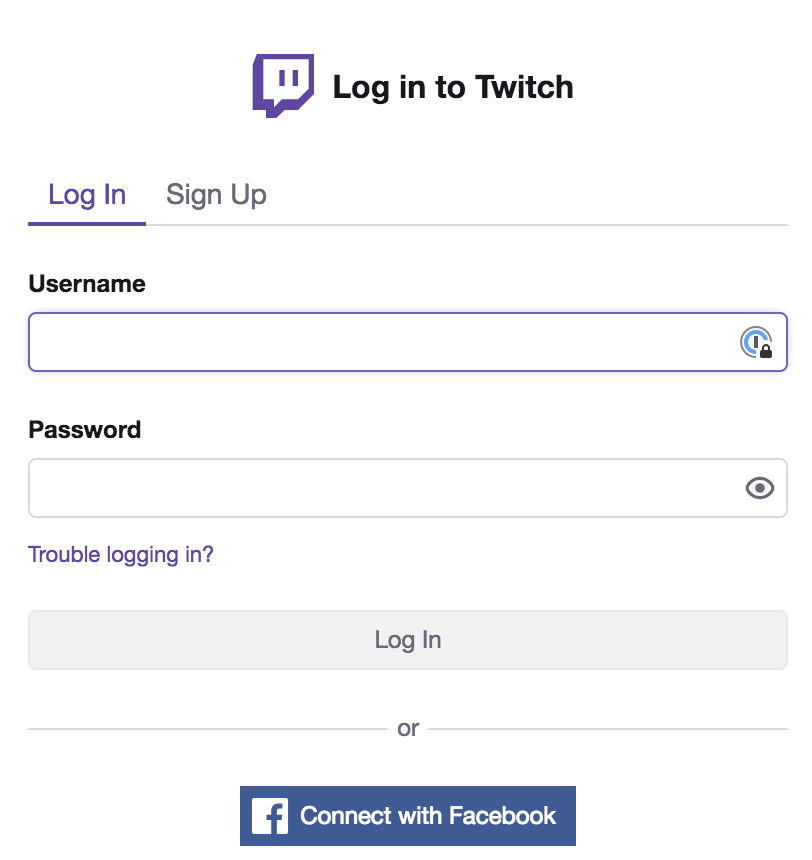This screenshot has width=812, height=860.
Task: Click the divider line left of 'or'
Action: click(x=208, y=729)
